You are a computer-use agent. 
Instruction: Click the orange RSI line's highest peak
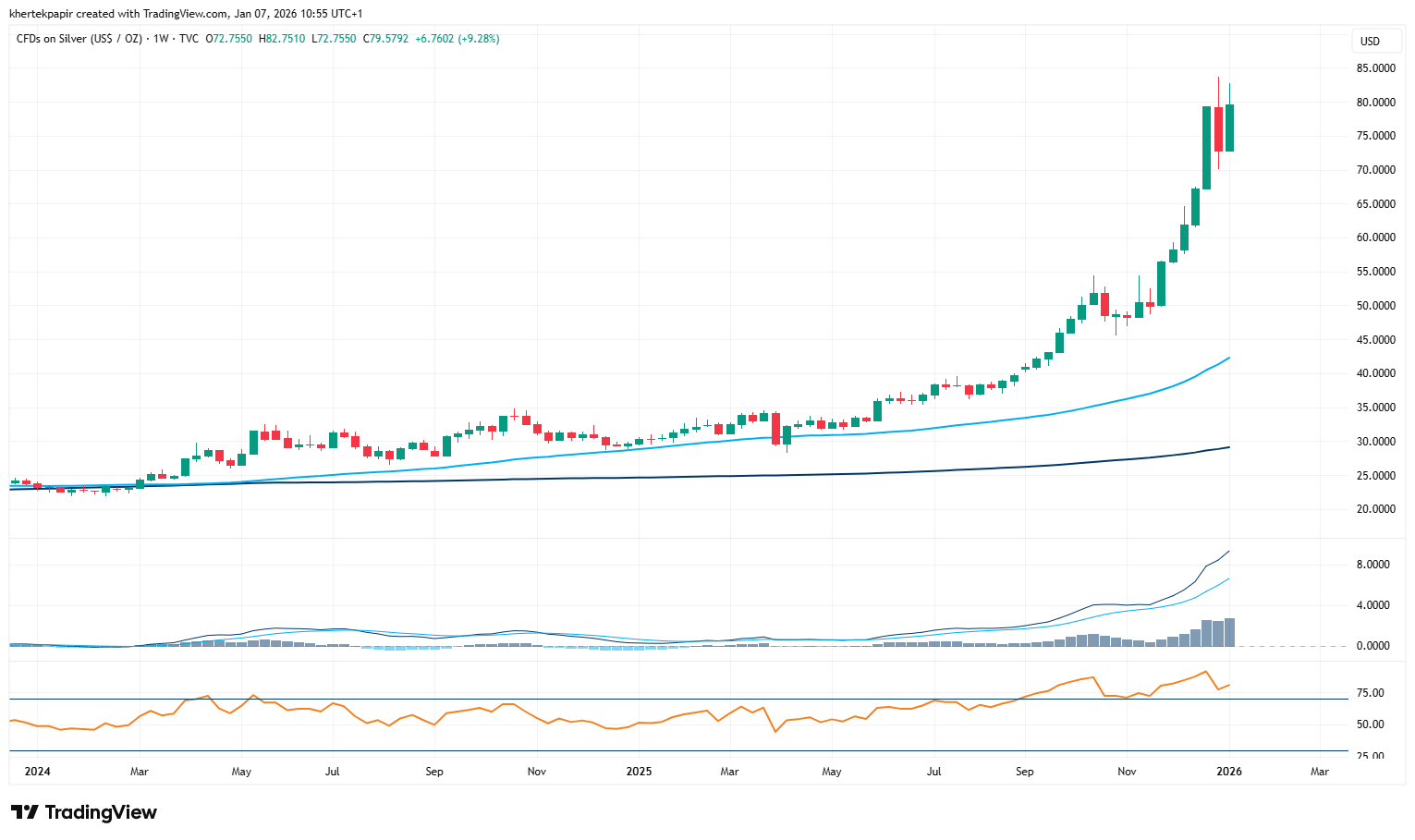click(x=1205, y=672)
